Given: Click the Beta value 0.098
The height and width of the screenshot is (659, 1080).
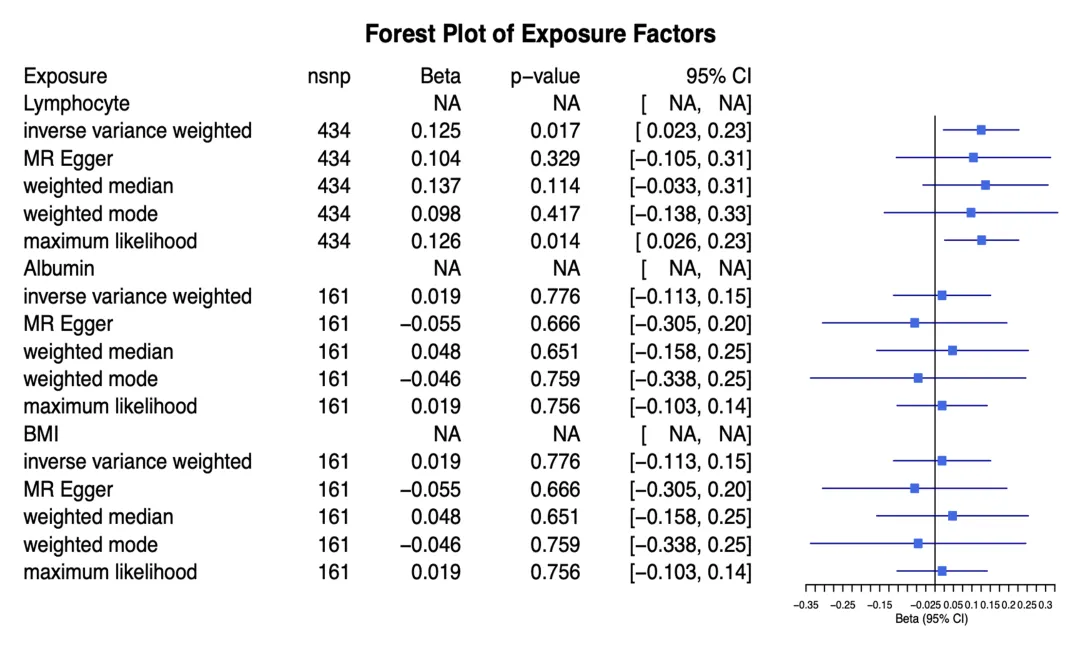Looking at the screenshot, I should tap(436, 214).
